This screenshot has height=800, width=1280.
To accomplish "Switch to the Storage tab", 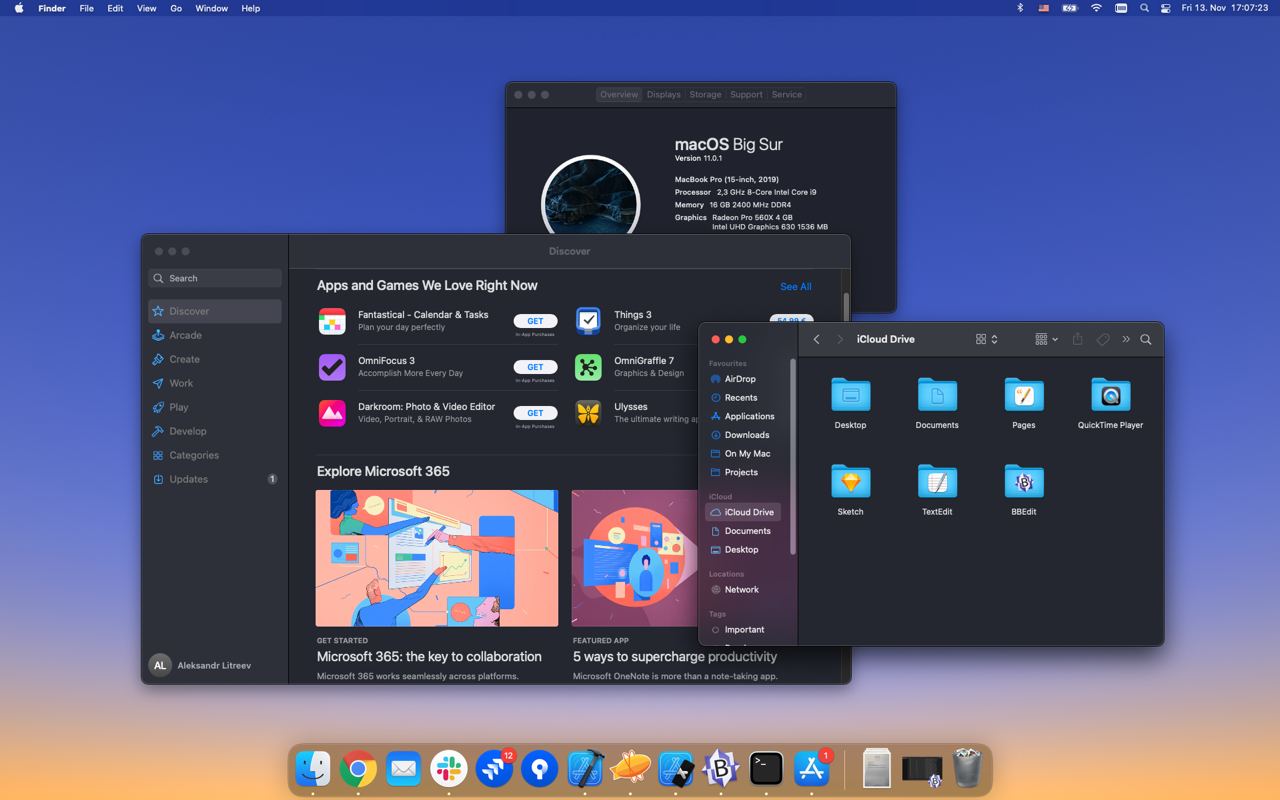I will (705, 94).
